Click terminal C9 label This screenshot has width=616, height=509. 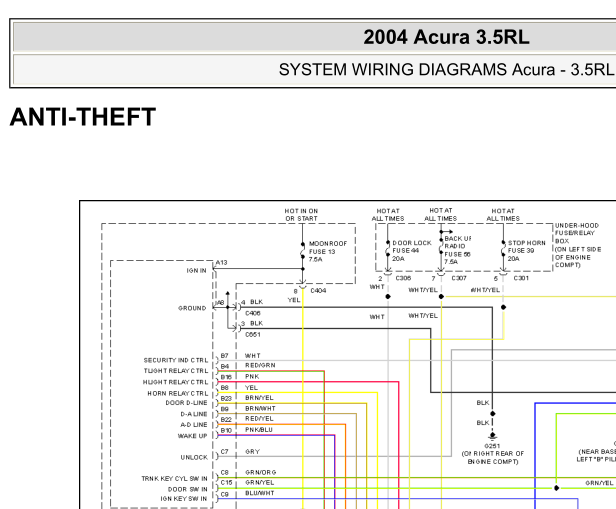(224, 494)
